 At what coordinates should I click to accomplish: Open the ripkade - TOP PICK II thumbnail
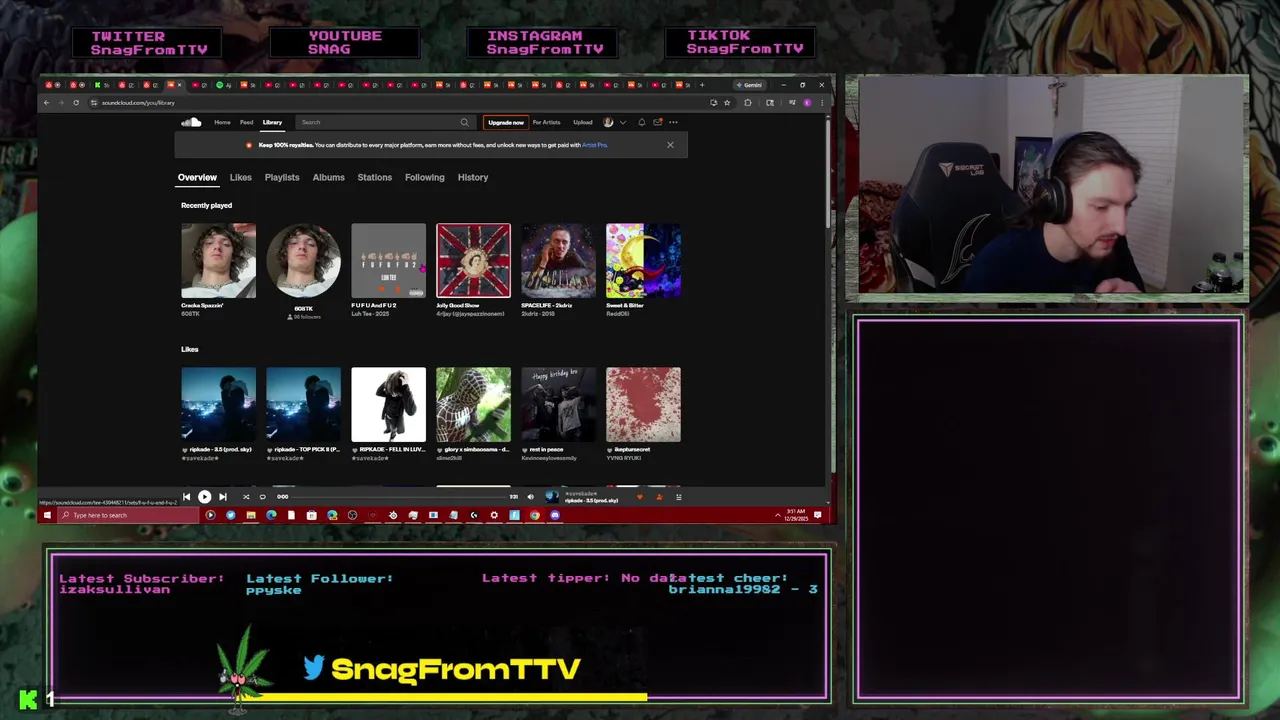[x=303, y=404]
